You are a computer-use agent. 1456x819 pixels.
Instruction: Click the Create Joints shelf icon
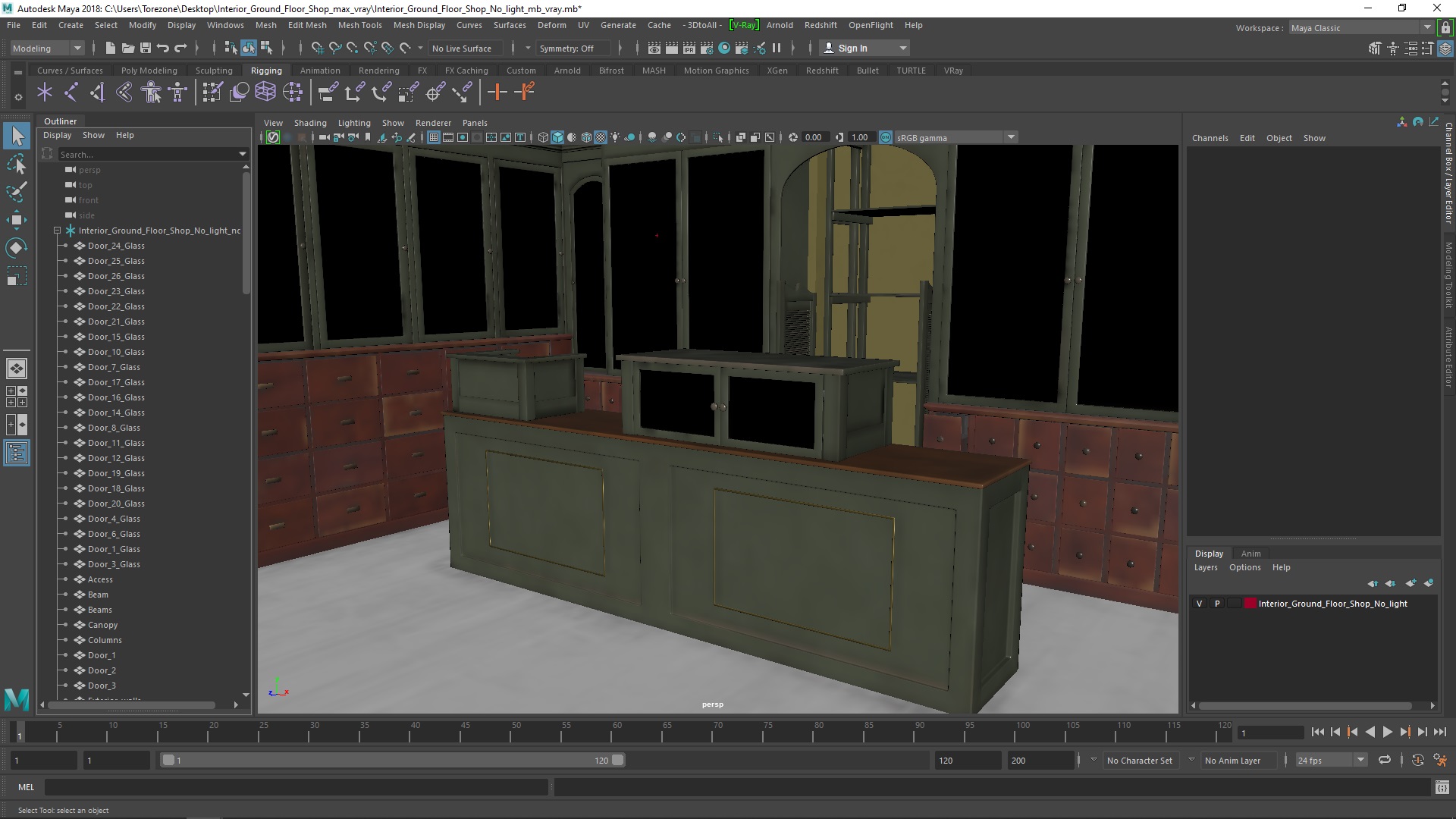pyautogui.click(x=71, y=93)
